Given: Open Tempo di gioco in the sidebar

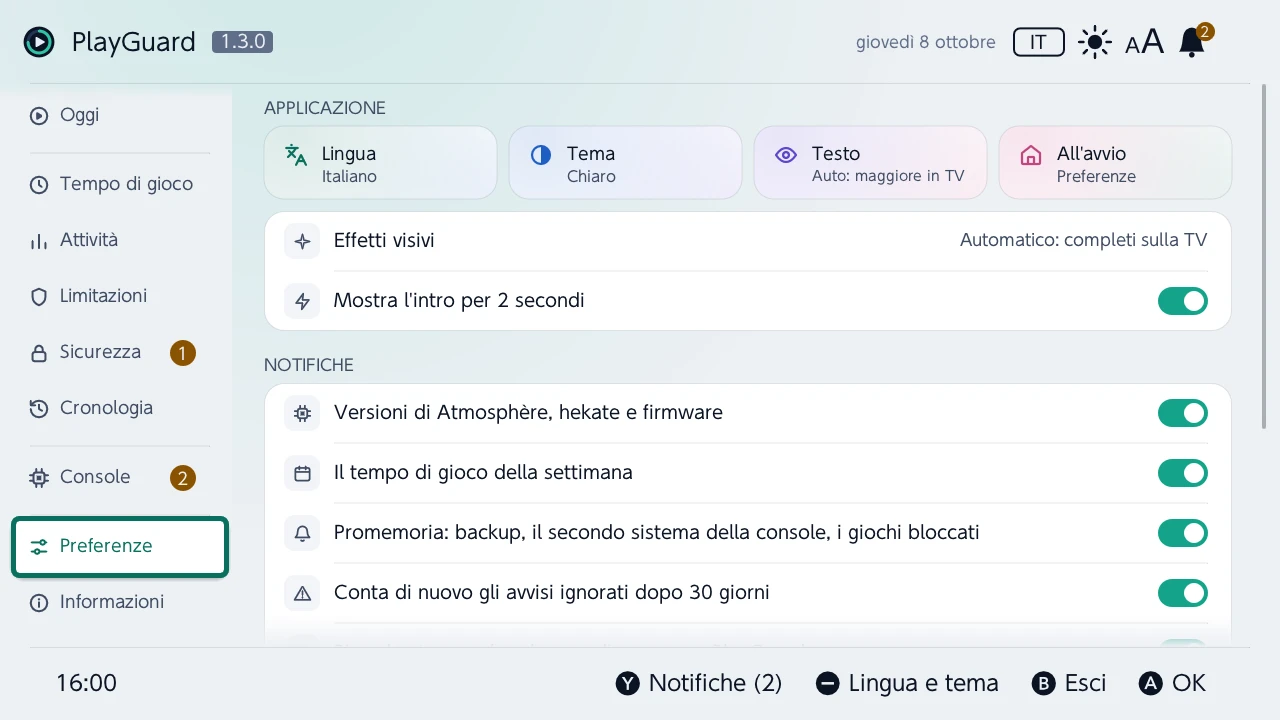Looking at the screenshot, I should coord(120,184).
